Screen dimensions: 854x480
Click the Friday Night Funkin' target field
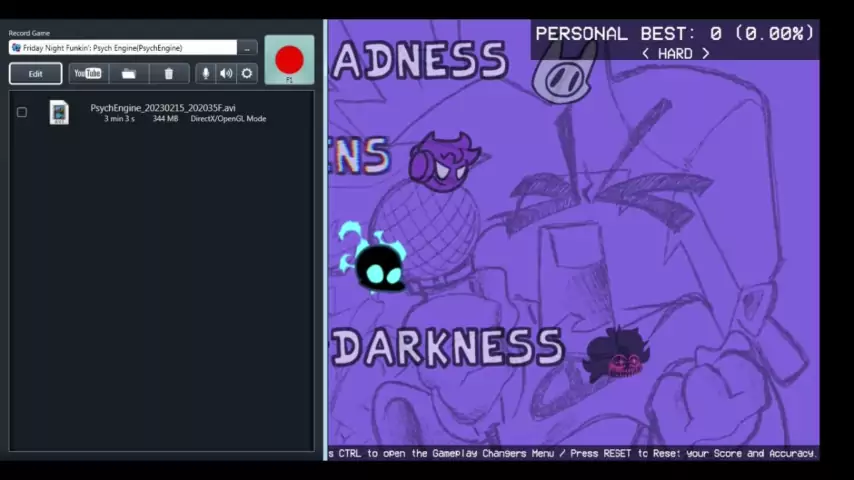pos(123,48)
